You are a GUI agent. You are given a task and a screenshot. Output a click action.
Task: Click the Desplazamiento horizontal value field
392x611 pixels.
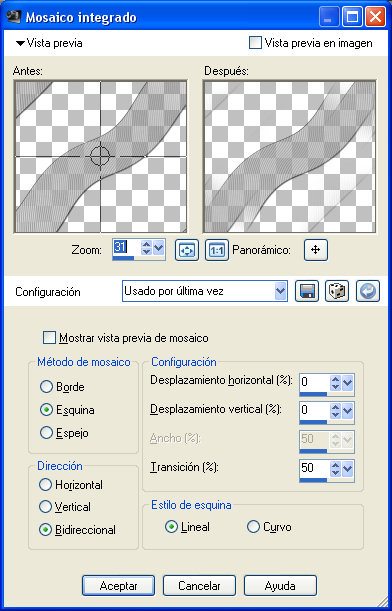[314, 382]
